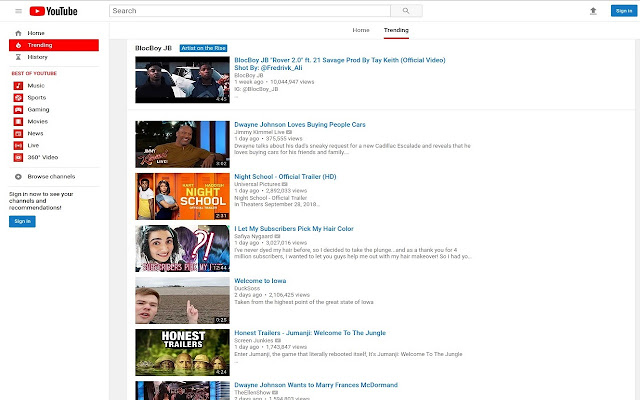Click the Music category icon

18,86
